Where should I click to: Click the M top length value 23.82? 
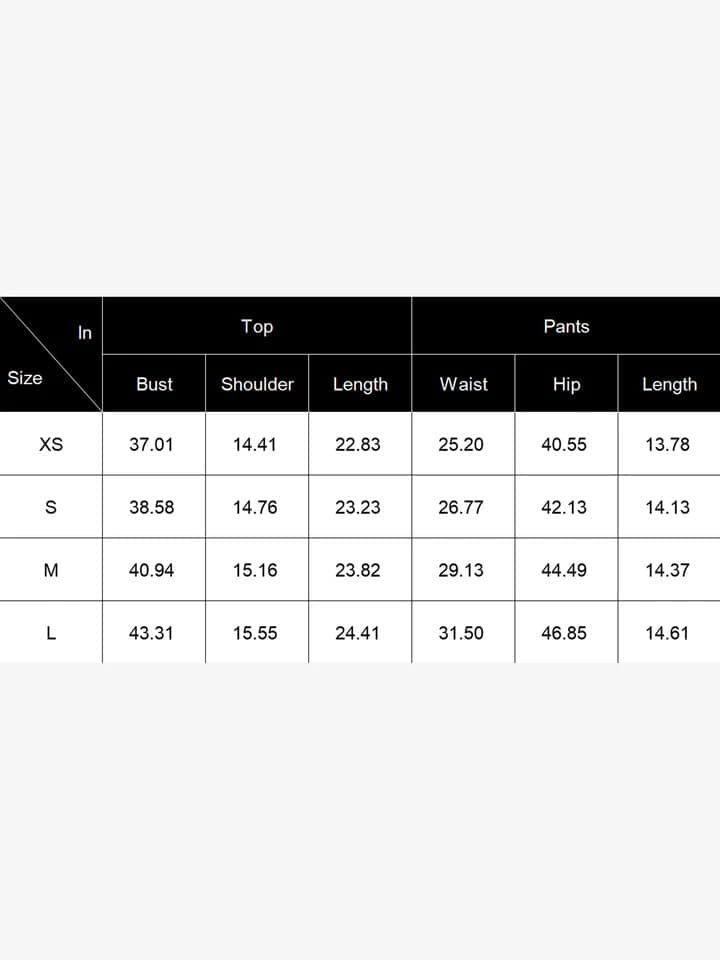[x=358, y=570]
